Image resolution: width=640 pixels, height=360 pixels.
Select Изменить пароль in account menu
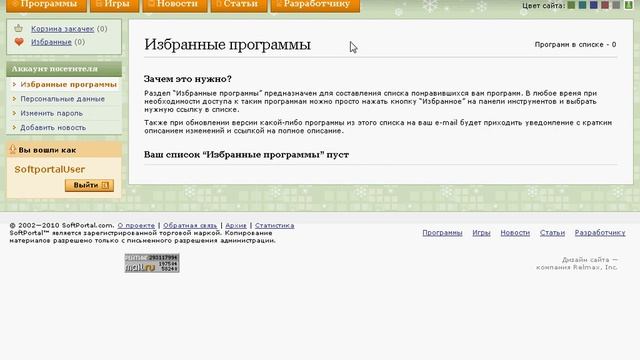click(51, 113)
